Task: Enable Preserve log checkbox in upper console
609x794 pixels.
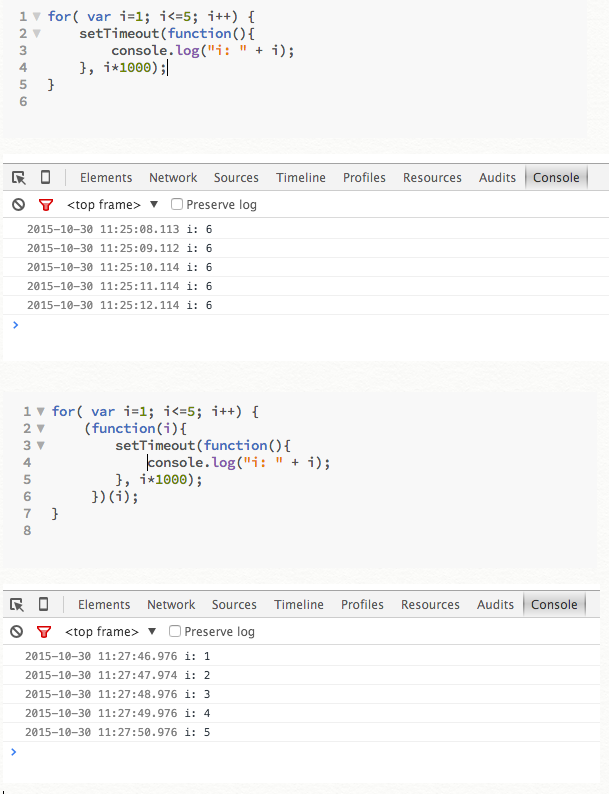Action: click(x=177, y=204)
